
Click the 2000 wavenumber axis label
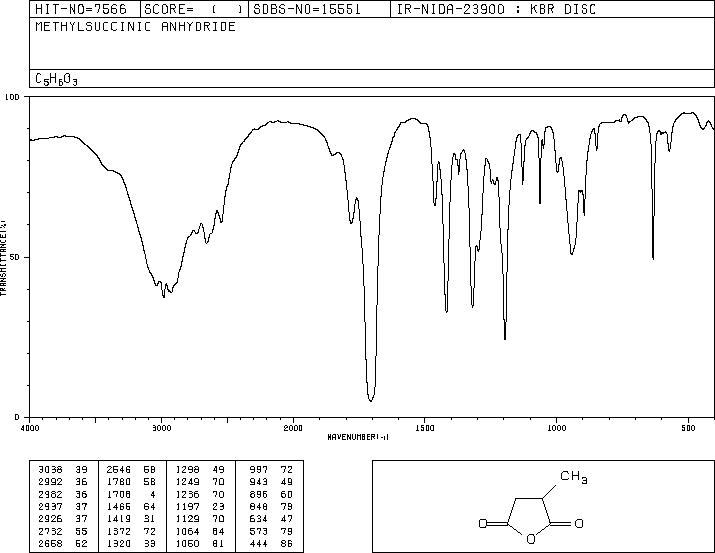[x=293, y=428]
